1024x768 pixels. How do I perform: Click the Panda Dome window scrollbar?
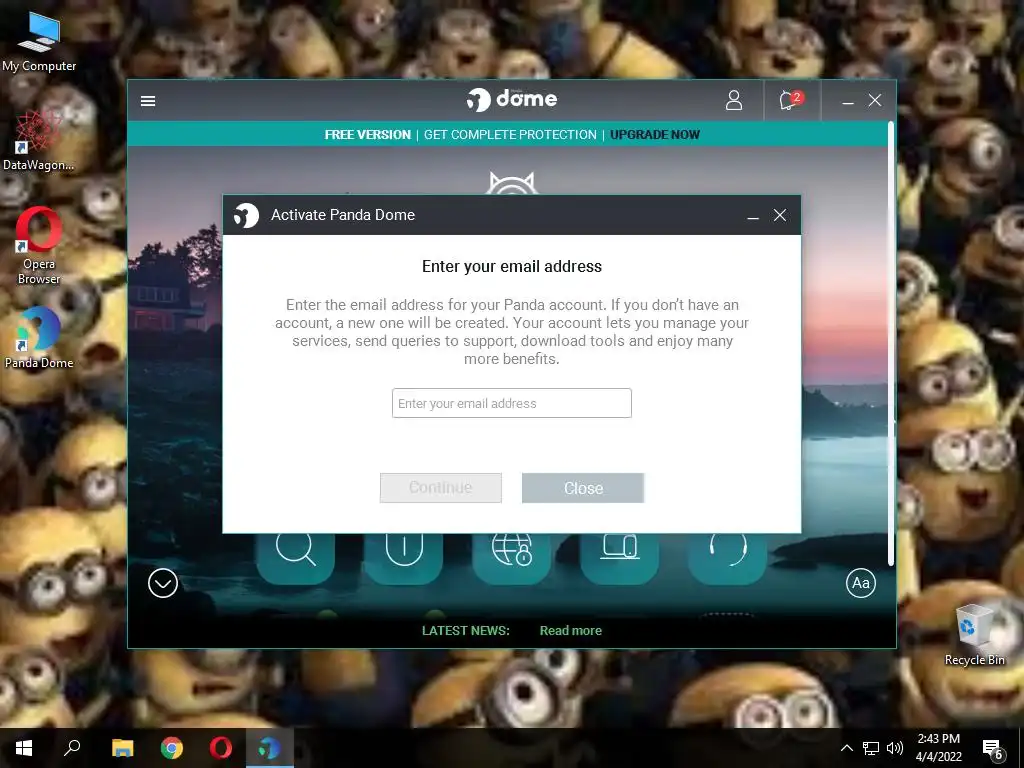click(890, 344)
